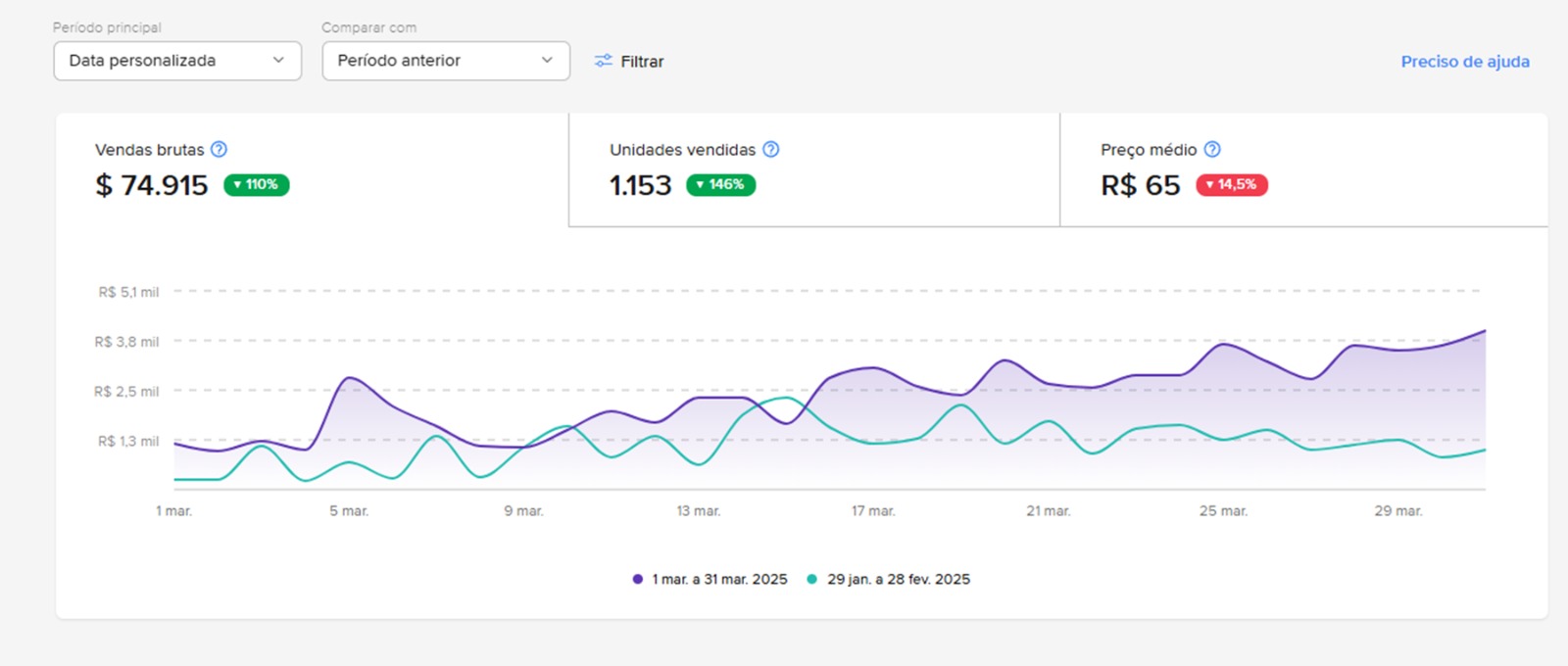Click the Filtrar button label
The height and width of the screenshot is (666, 1568).
[x=642, y=62]
